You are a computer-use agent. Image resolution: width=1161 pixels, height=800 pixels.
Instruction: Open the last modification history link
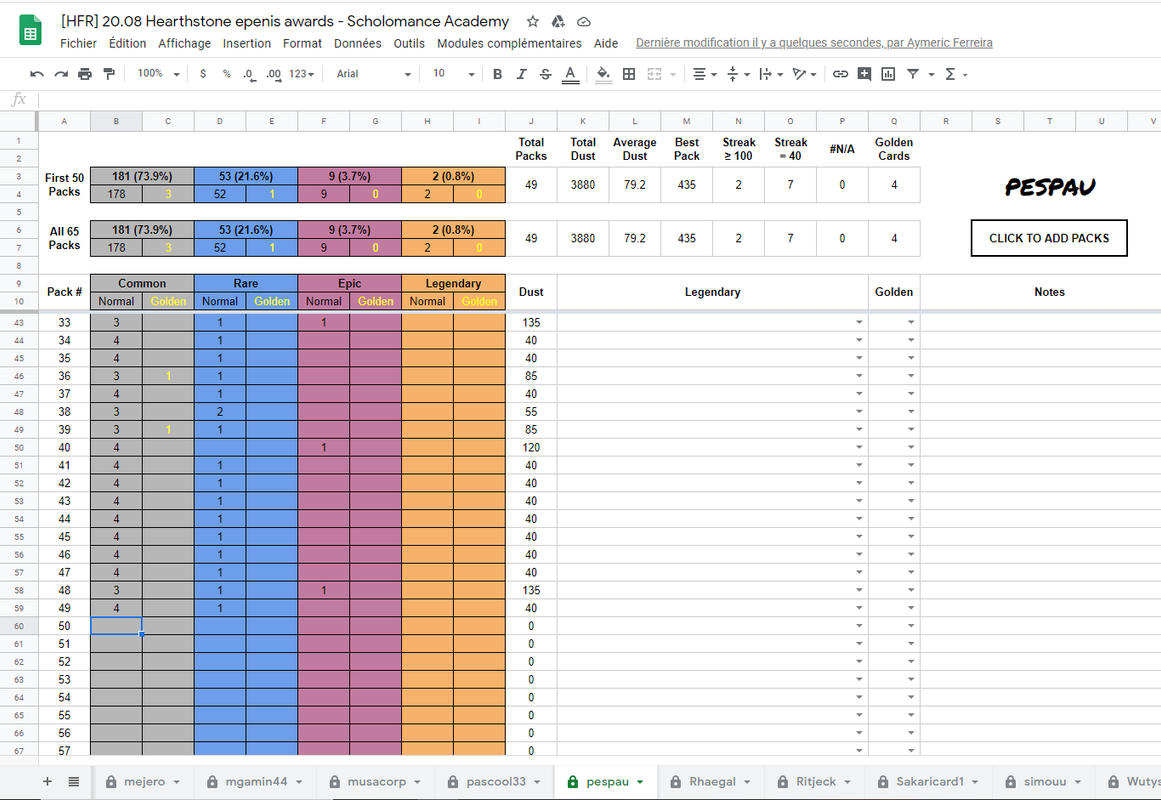(814, 43)
